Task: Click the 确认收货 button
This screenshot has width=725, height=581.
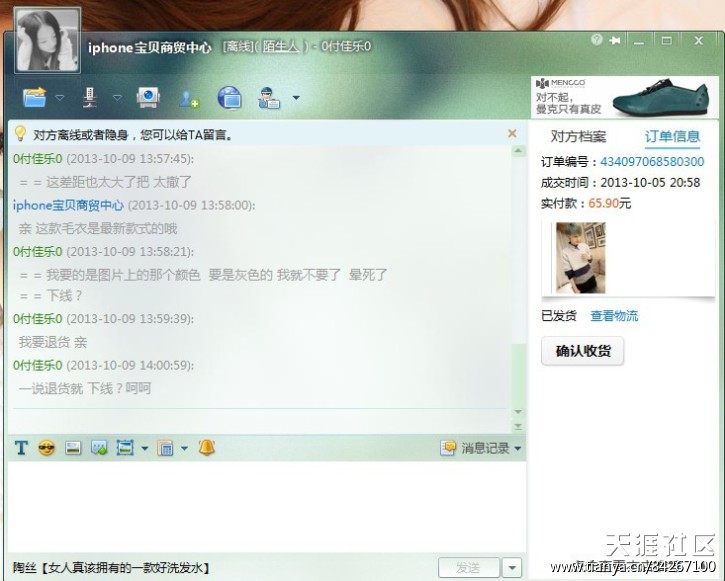Action: pos(582,351)
